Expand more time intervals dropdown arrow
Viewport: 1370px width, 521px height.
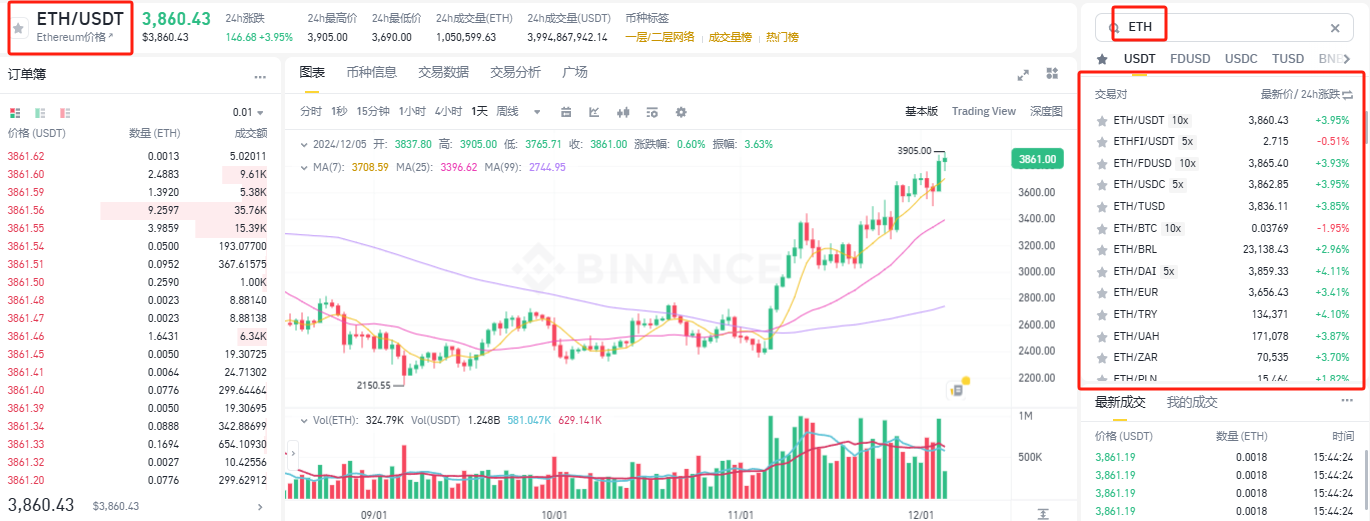[x=537, y=112]
